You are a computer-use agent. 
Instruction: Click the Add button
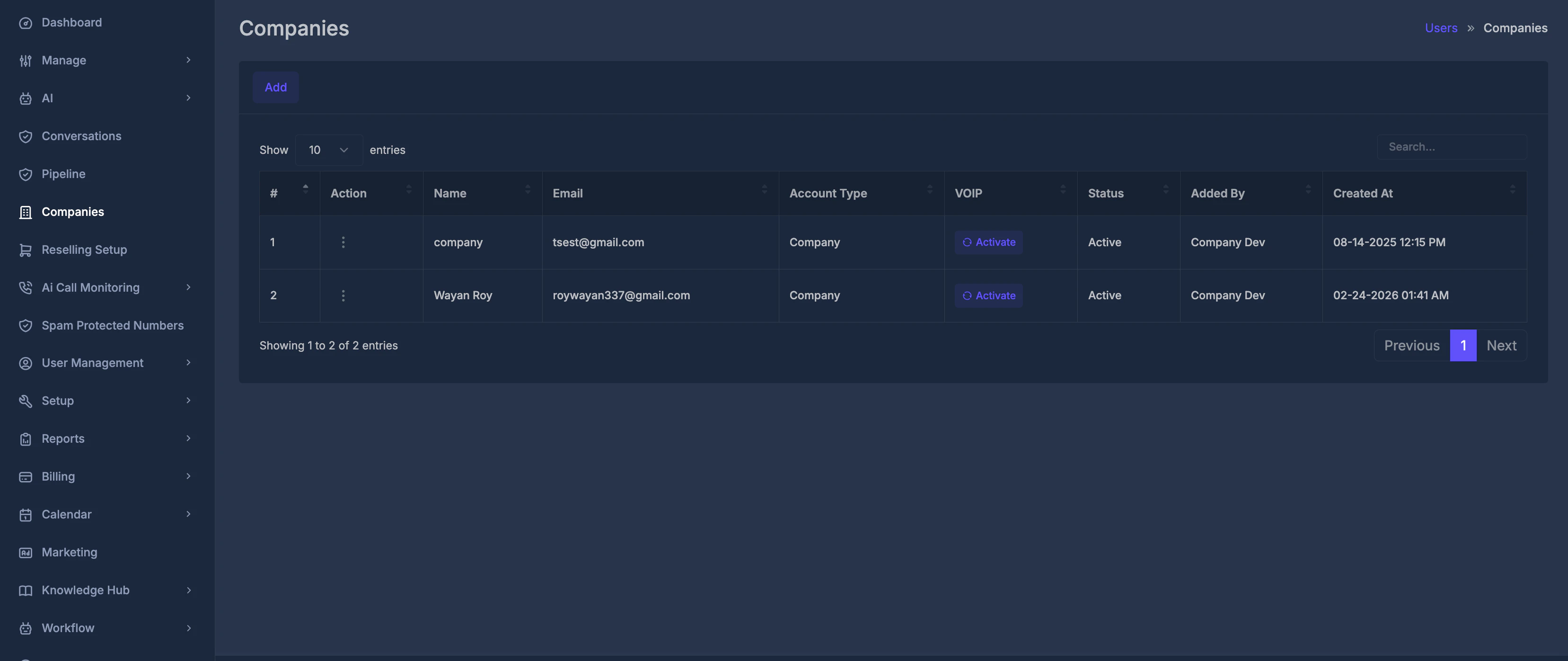275,87
